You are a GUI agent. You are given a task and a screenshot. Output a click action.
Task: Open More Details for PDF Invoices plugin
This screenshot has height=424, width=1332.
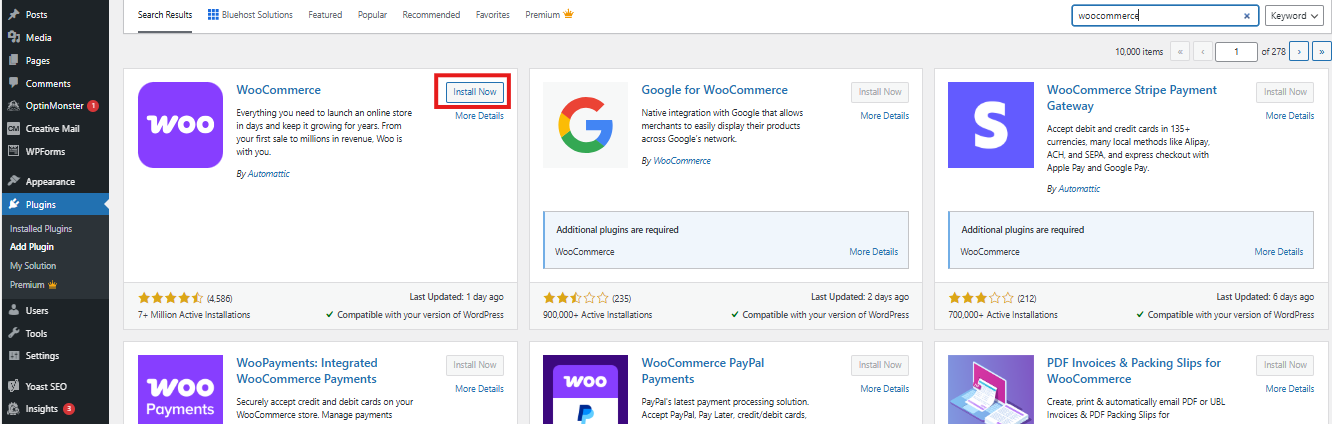click(x=1290, y=389)
